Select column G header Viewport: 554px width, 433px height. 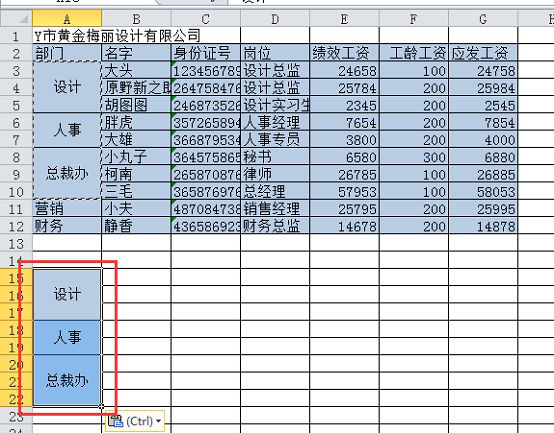[x=483, y=18]
